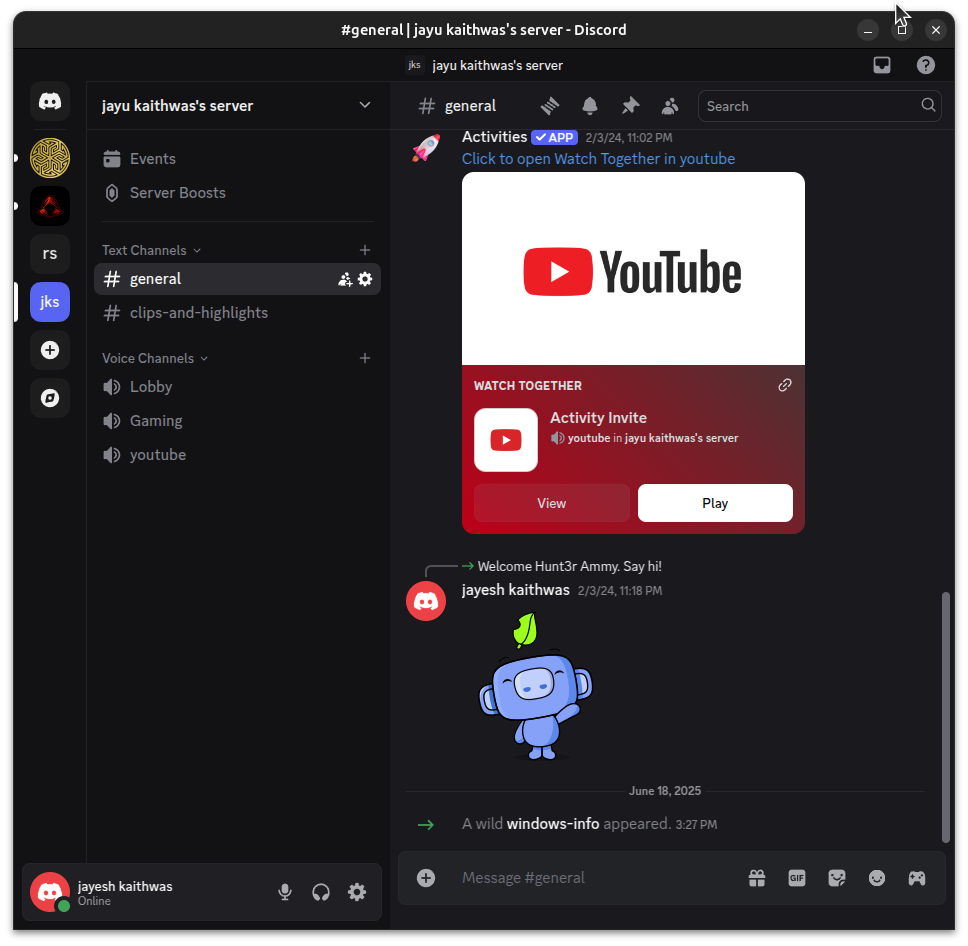Click the APP verified badge
The width and height of the screenshot is (968, 946).
555,137
